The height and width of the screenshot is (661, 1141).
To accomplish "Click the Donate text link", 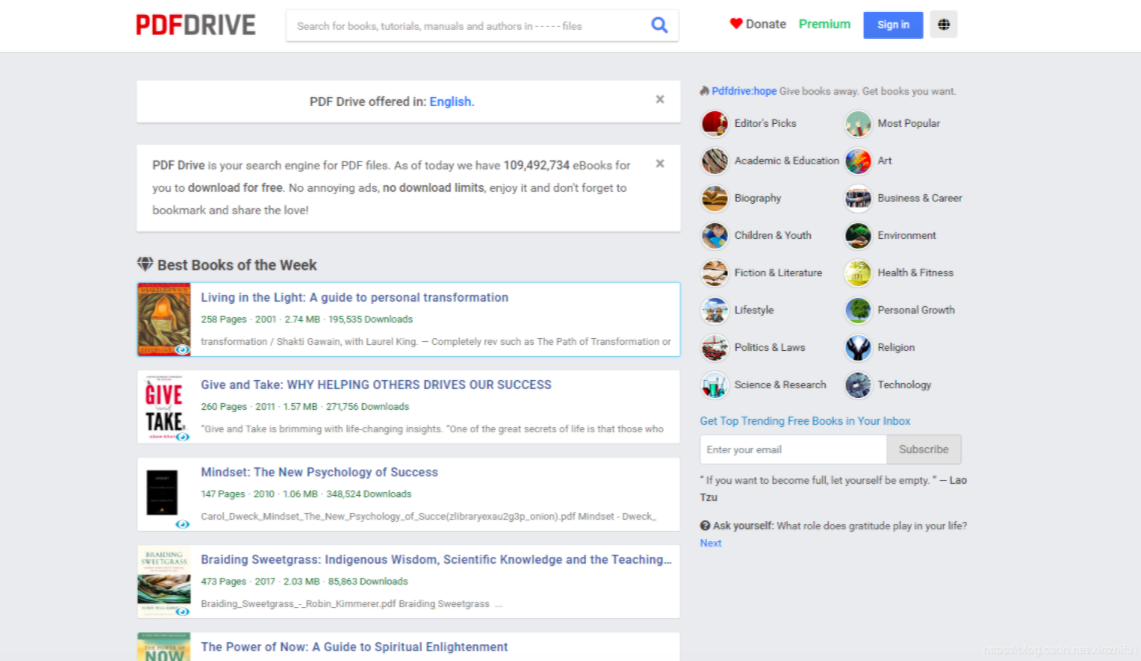I will [x=766, y=24].
